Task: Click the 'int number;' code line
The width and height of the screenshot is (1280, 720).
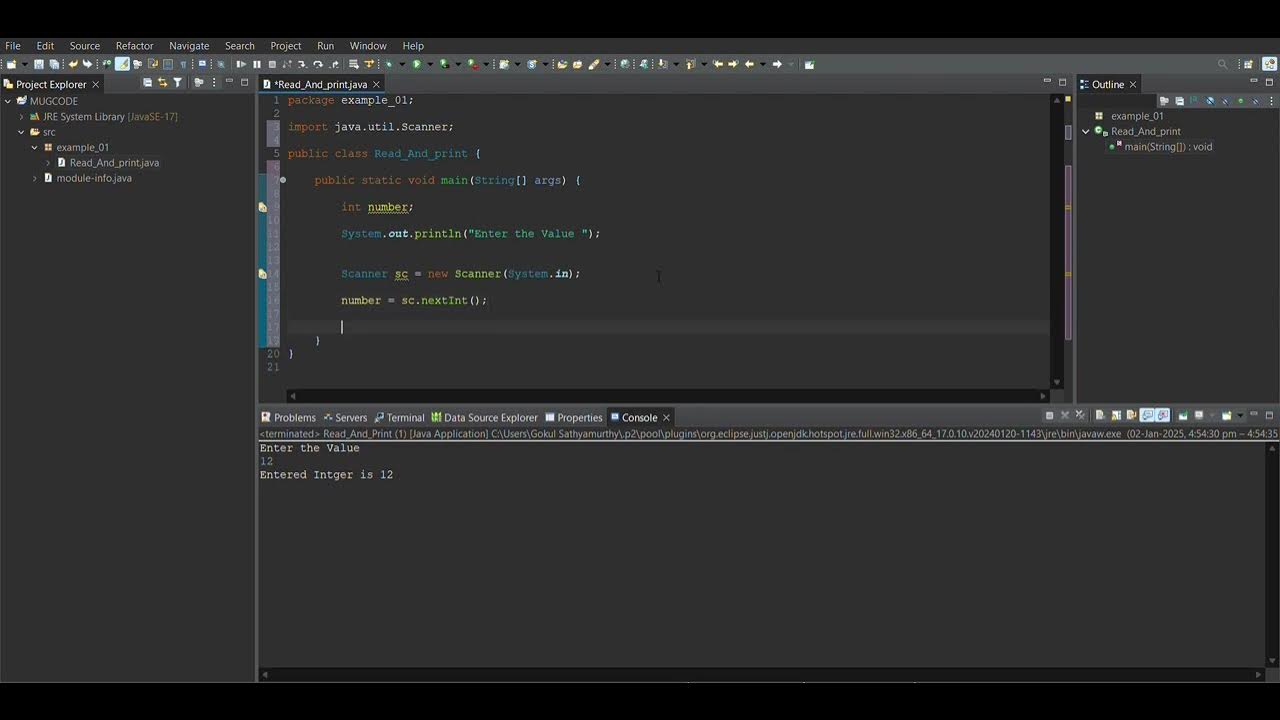Action: pyautogui.click(x=377, y=207)
